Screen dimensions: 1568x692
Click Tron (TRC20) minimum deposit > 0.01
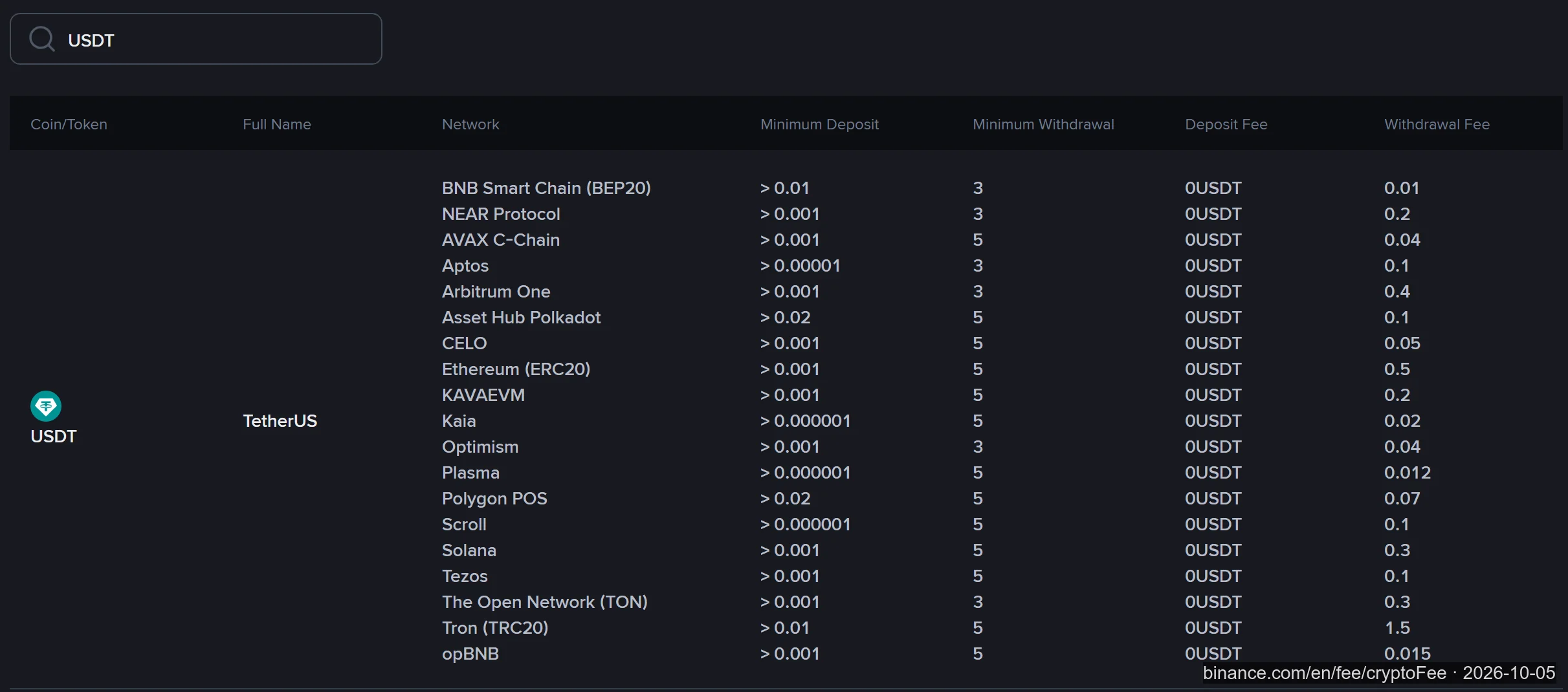tap(784, 628)
